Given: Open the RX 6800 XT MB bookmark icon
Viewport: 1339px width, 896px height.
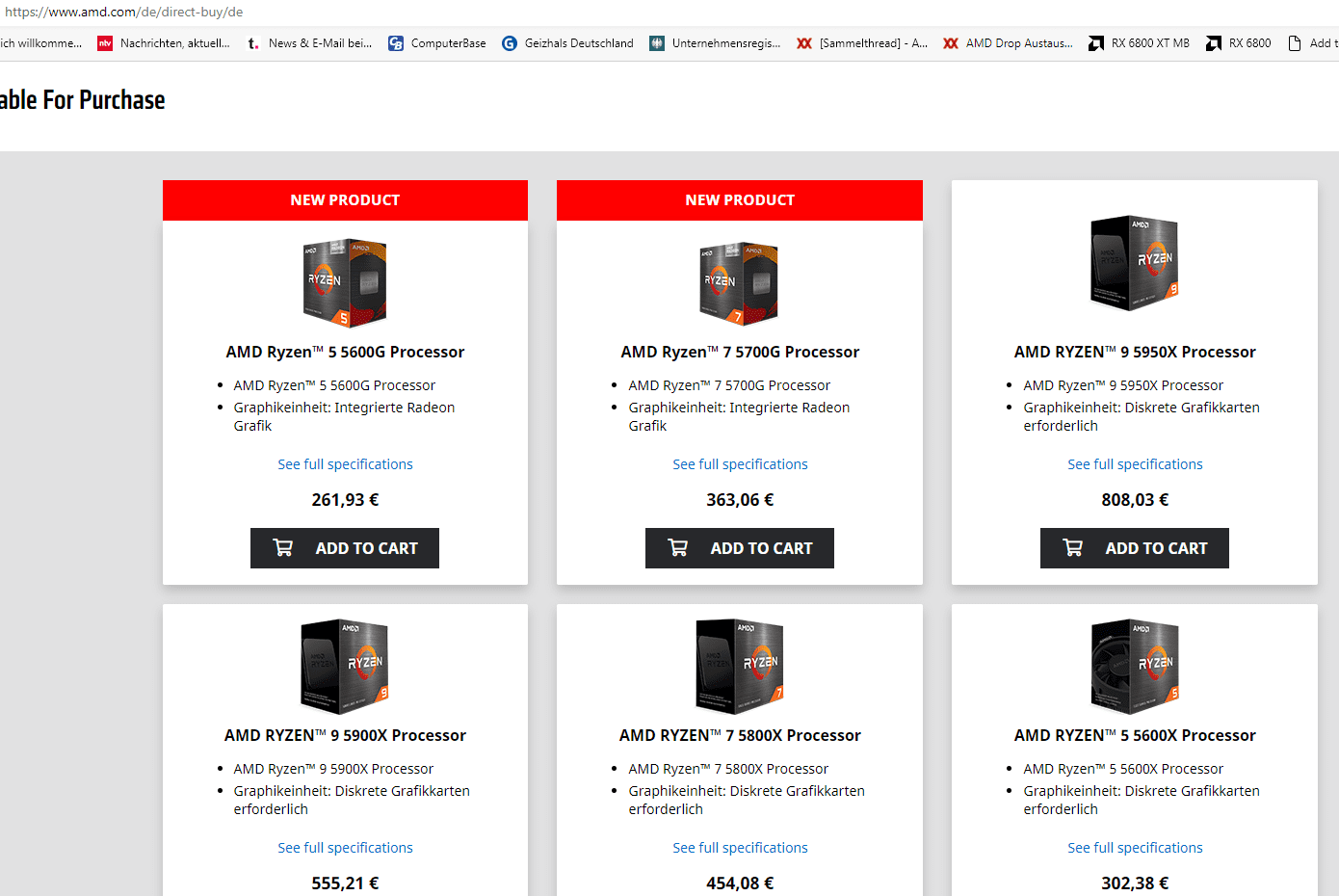Looking at the screenshot, I should 1096,43.
